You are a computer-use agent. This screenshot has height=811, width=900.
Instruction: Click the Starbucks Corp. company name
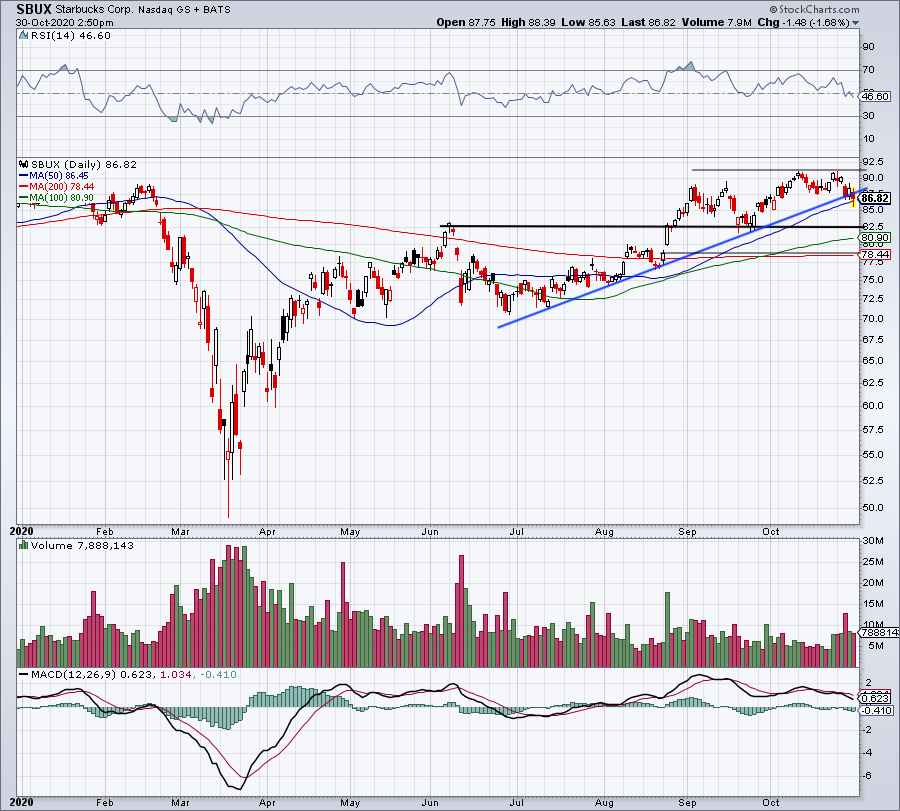(94, 10)
